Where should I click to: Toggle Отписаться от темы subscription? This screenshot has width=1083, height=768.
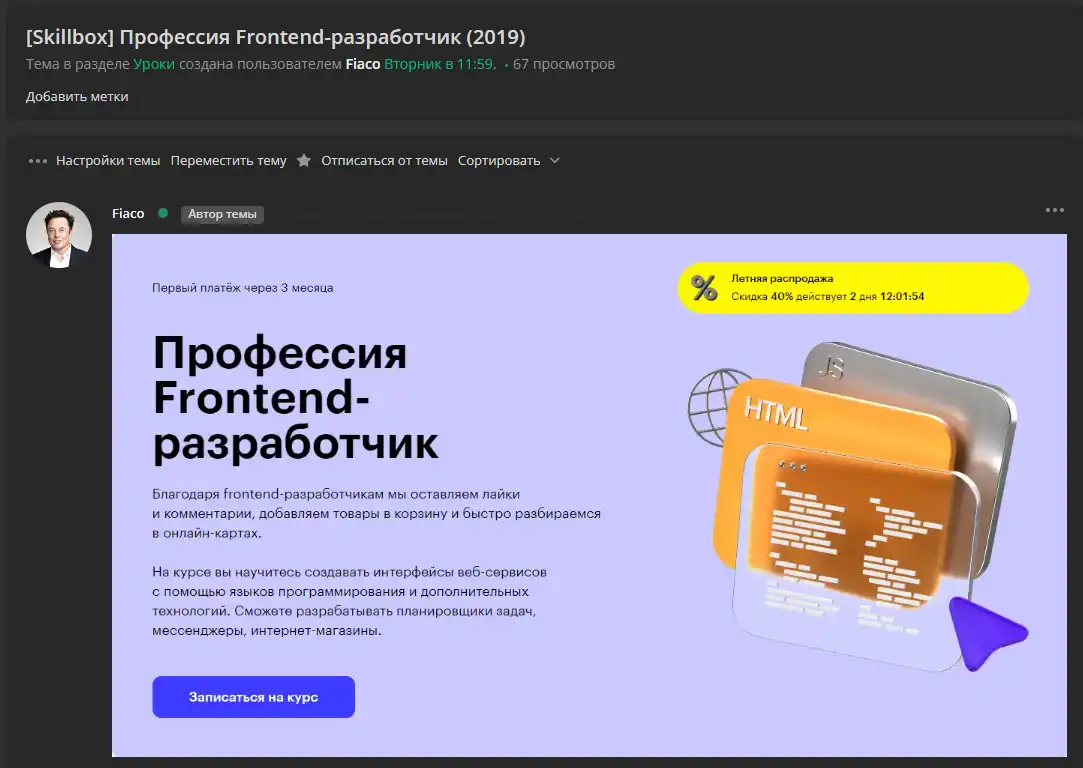tap(384, 160)
